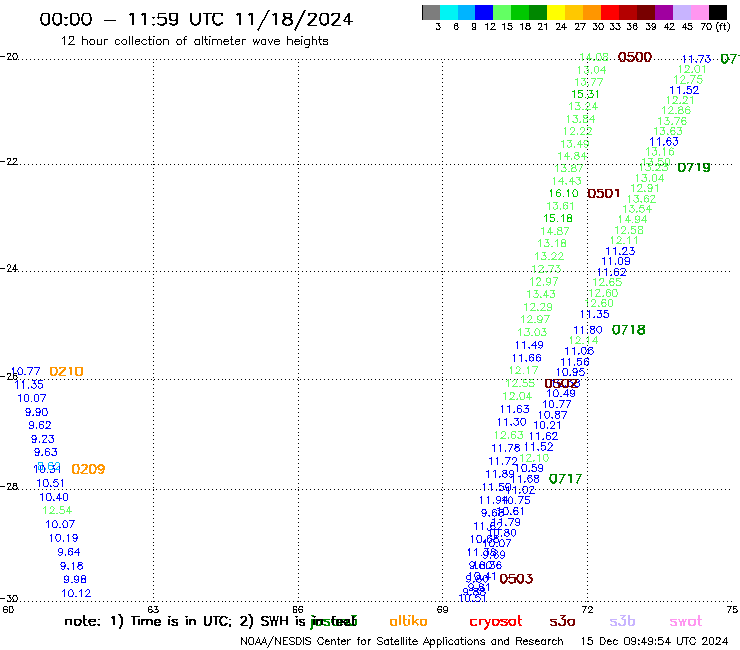The width and height of the screenshot is (740, 650).
Task: Click the track time label 0718
Action: [x=629, y=330]
